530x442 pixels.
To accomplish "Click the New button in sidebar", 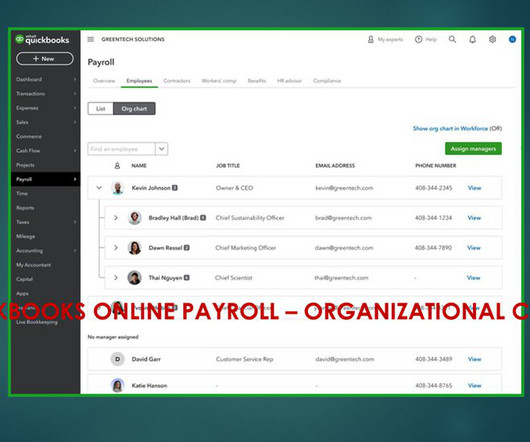I will [x=45, y=59].
